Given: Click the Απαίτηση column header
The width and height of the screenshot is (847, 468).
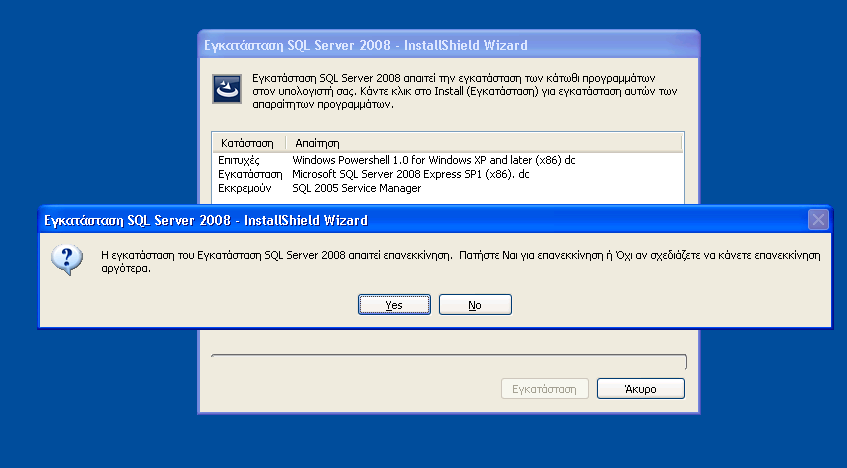Looking at the screenshot, I should 483,143.
